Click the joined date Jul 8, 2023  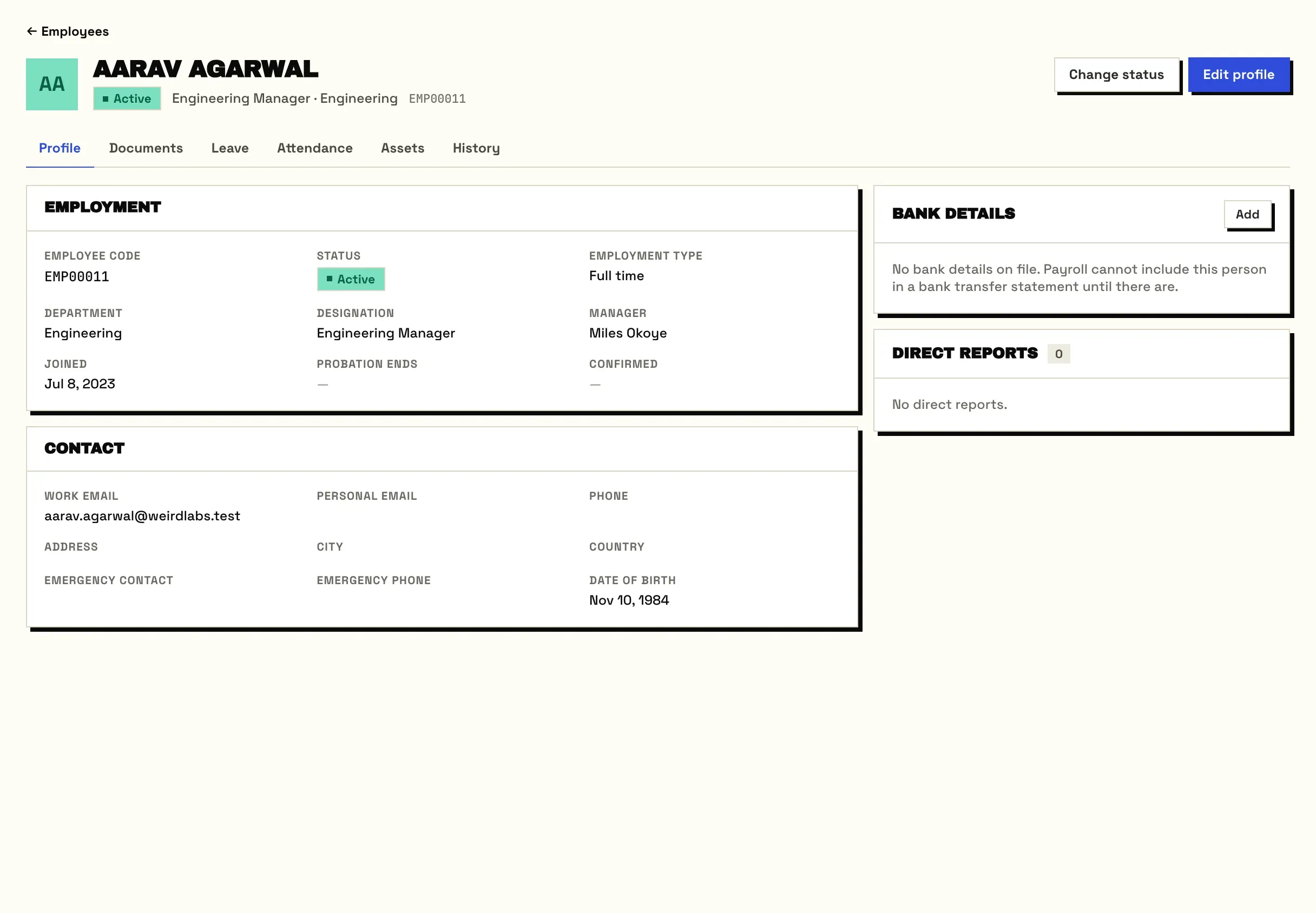(80, 384)
